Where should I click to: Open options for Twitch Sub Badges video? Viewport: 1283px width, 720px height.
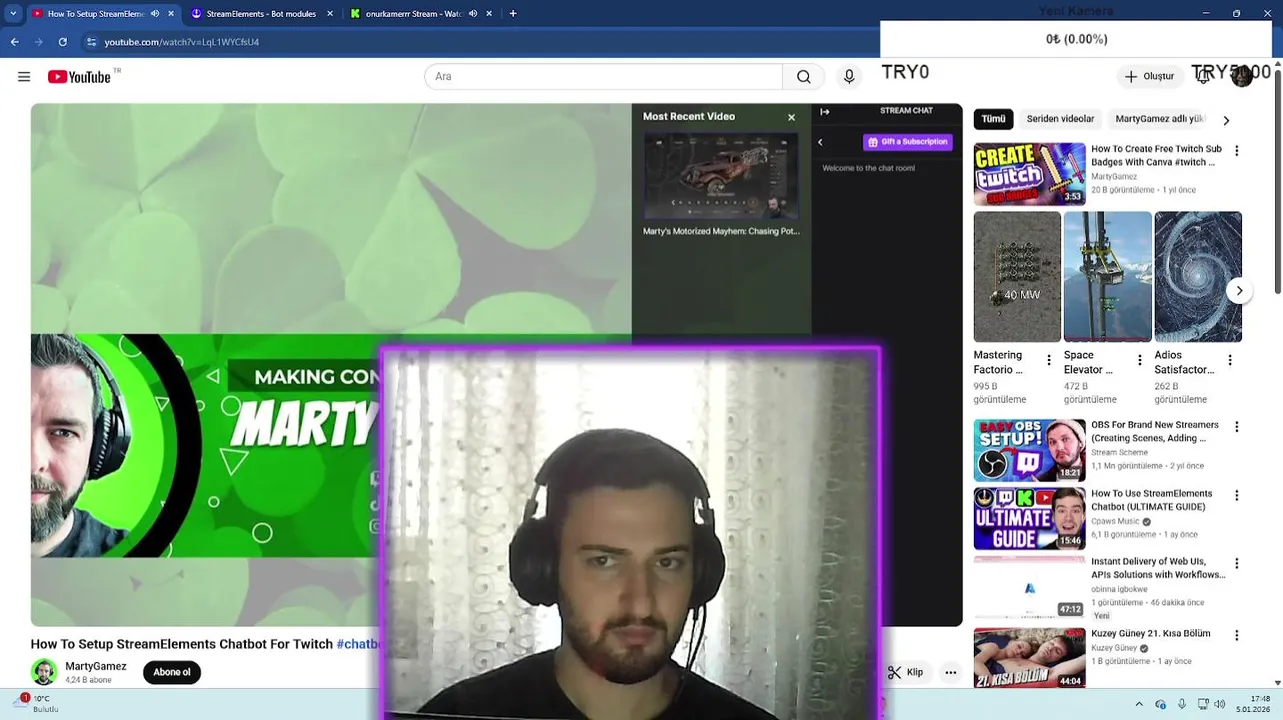(x=1237, y=151)
